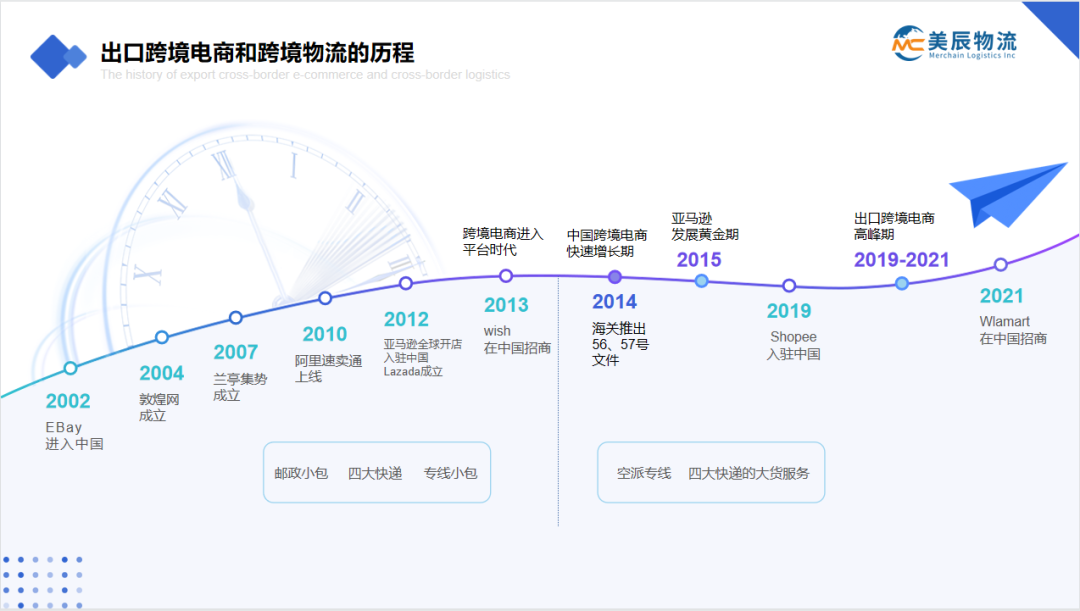This screenshot has width=1080, height=611.
Task: Click the text 海关推出 56、57号 文件
Action: coord(620,344)
